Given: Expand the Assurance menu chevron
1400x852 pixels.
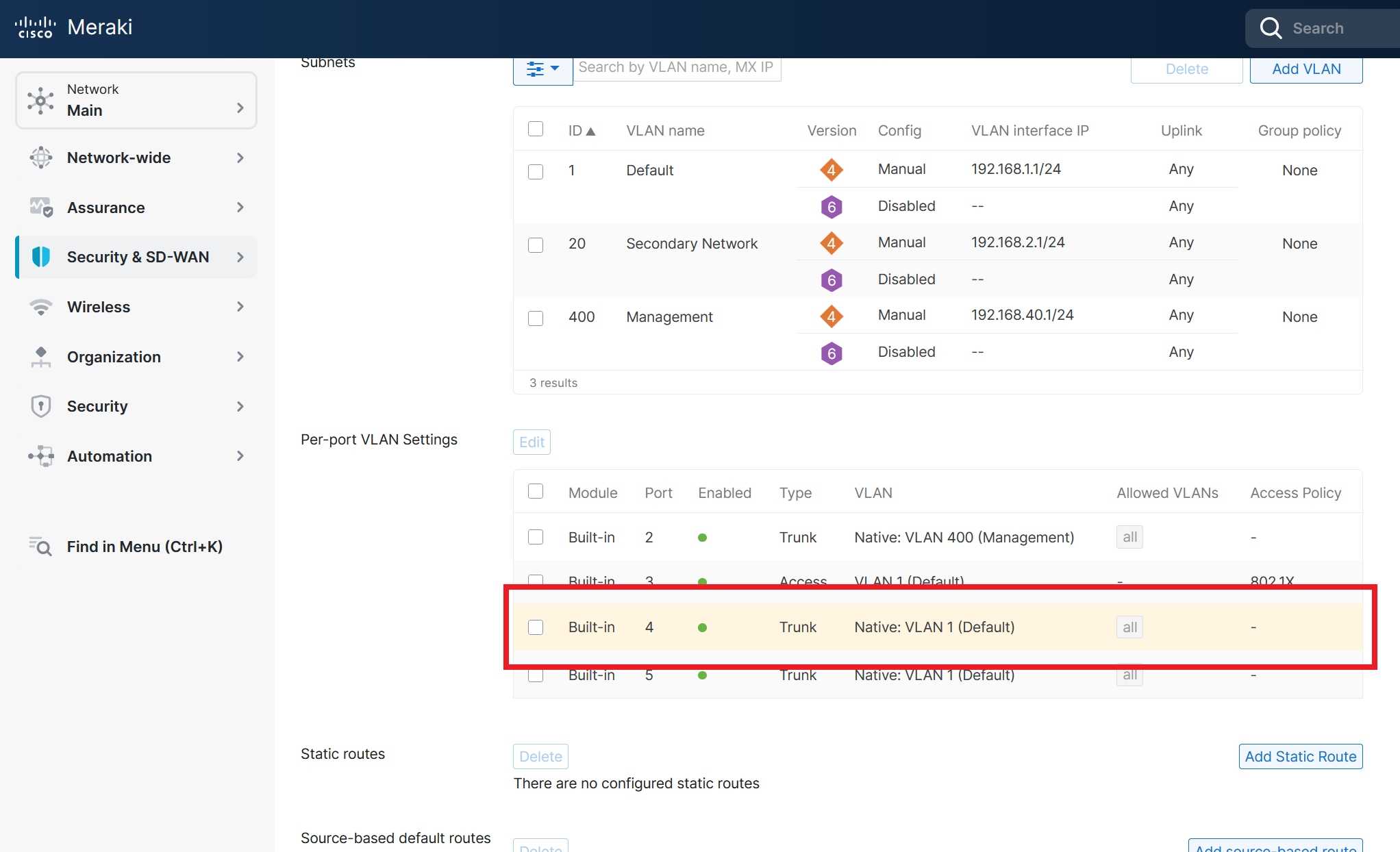Looking at the screenshot, I should coord(240,207).
